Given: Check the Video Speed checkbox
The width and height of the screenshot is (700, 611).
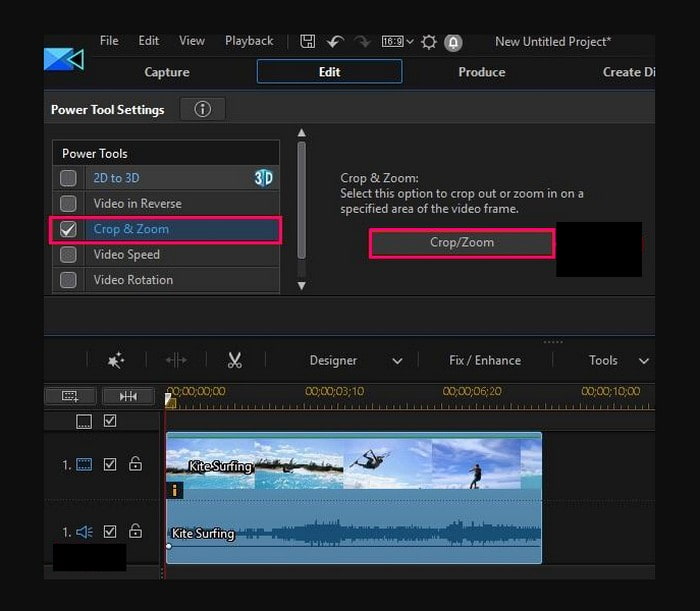Looking at the screenshot, I should tap(68, 255).
